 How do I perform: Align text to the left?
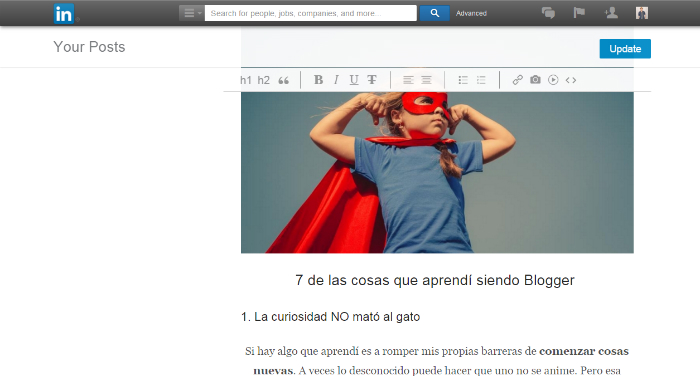click(x=408, y=80)
